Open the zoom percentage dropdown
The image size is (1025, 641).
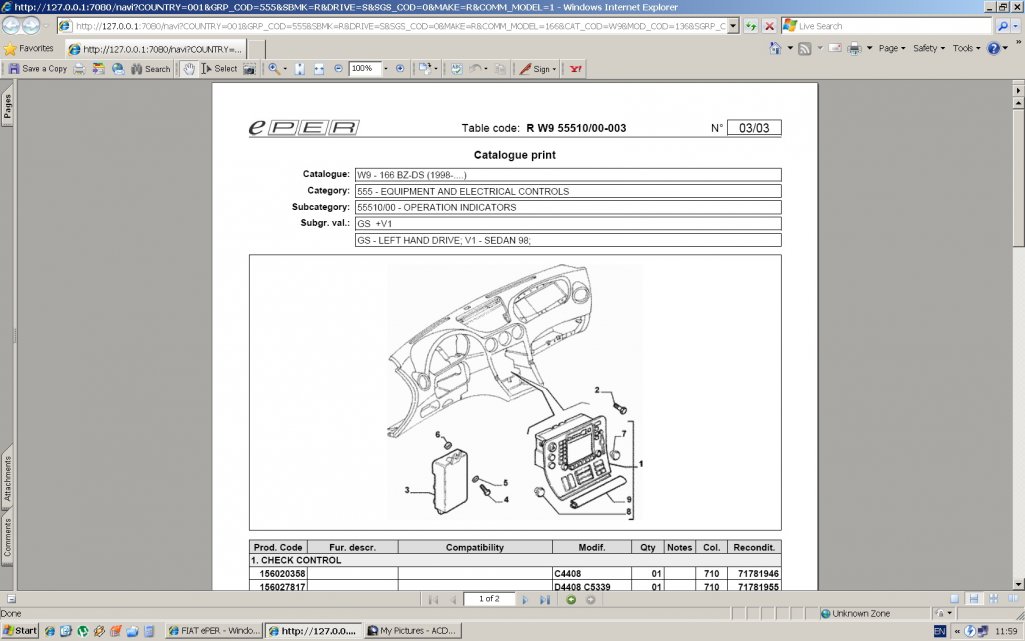click(x=383, y=69)
